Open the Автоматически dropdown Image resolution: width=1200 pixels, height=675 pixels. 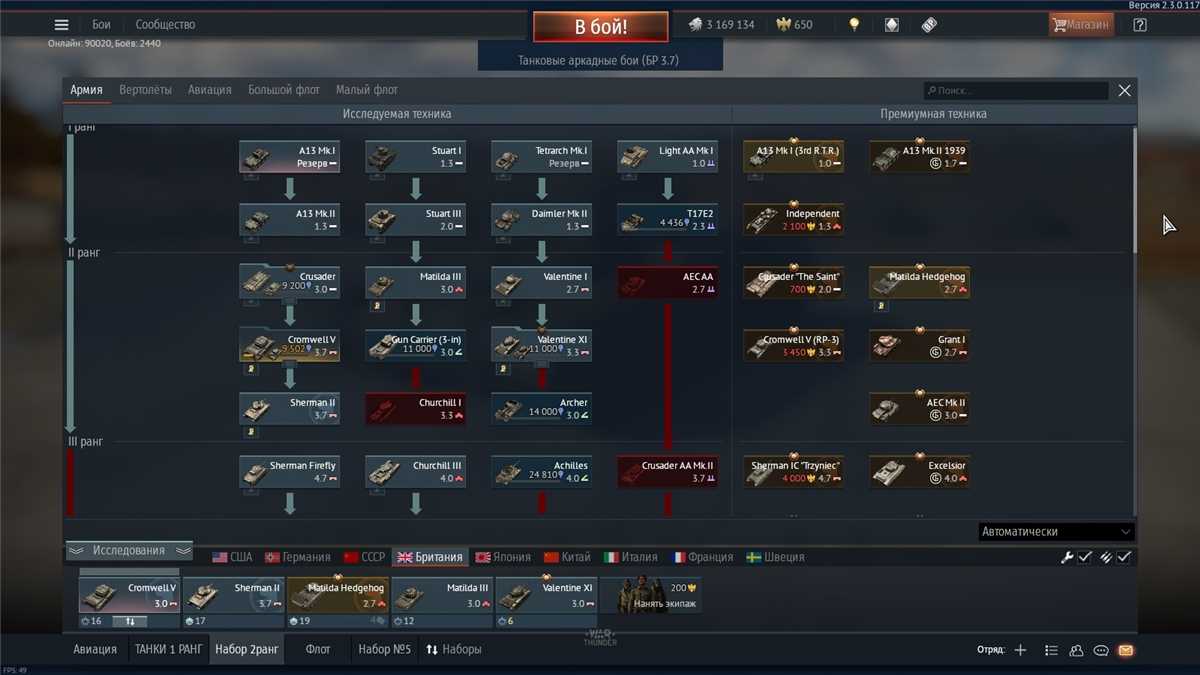pos(1056,532)
